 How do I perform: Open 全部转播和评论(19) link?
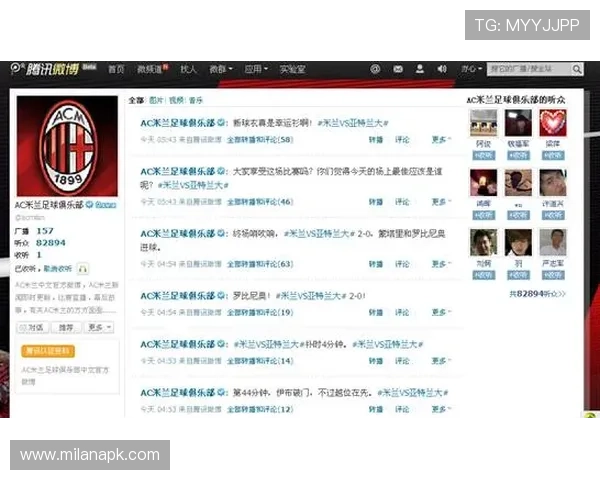pos(260,312)
